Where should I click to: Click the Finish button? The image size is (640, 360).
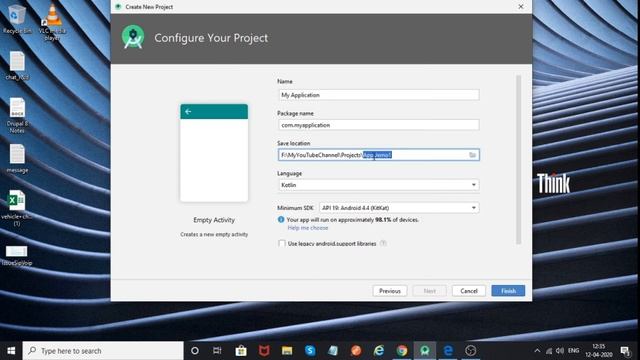tap(508, 291)
